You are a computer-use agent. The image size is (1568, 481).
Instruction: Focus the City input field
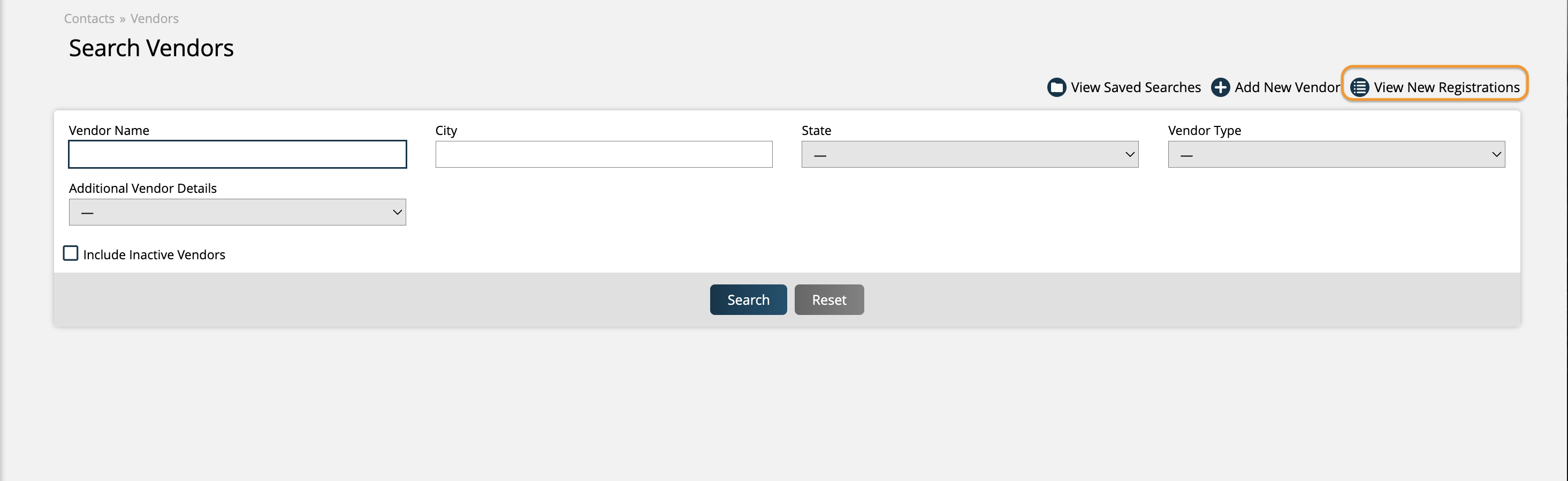604,155
